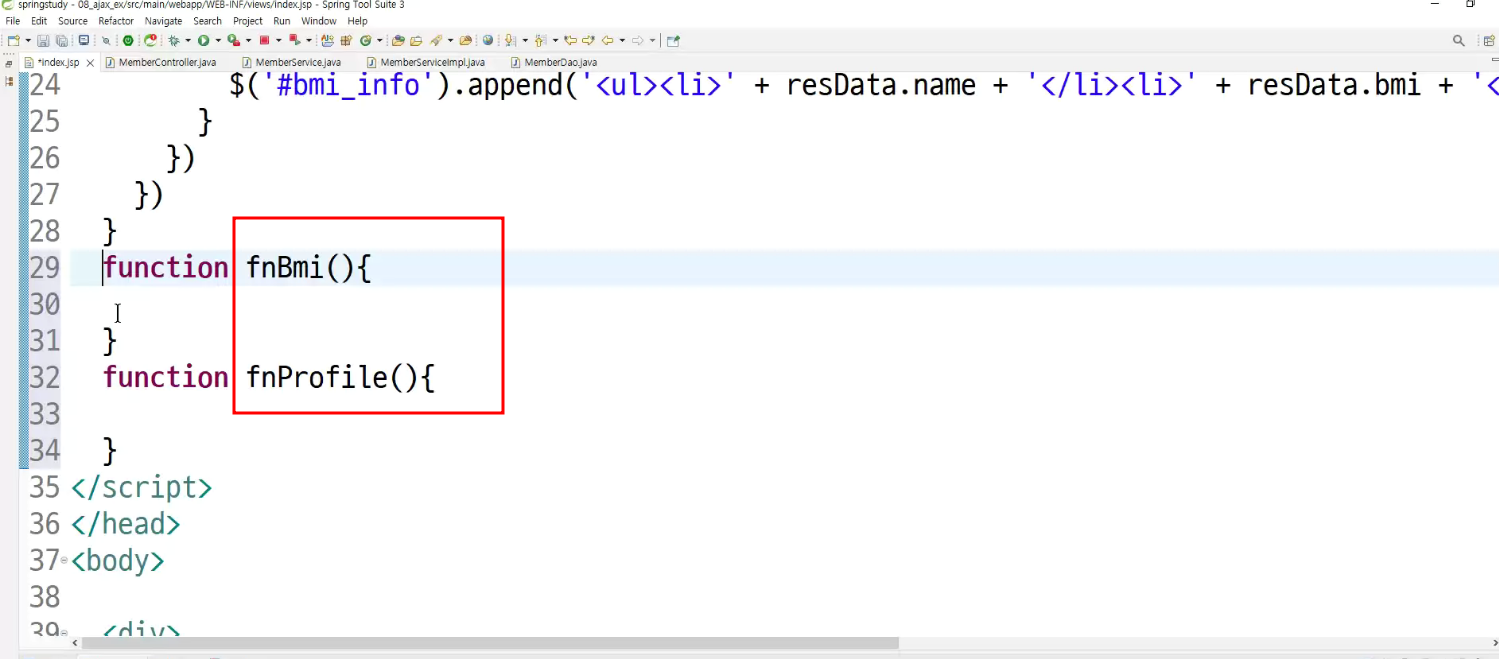
Task: Click the Search flashlight icon in the toolbar
Action: pyautogui.click(x=436, y=41)
